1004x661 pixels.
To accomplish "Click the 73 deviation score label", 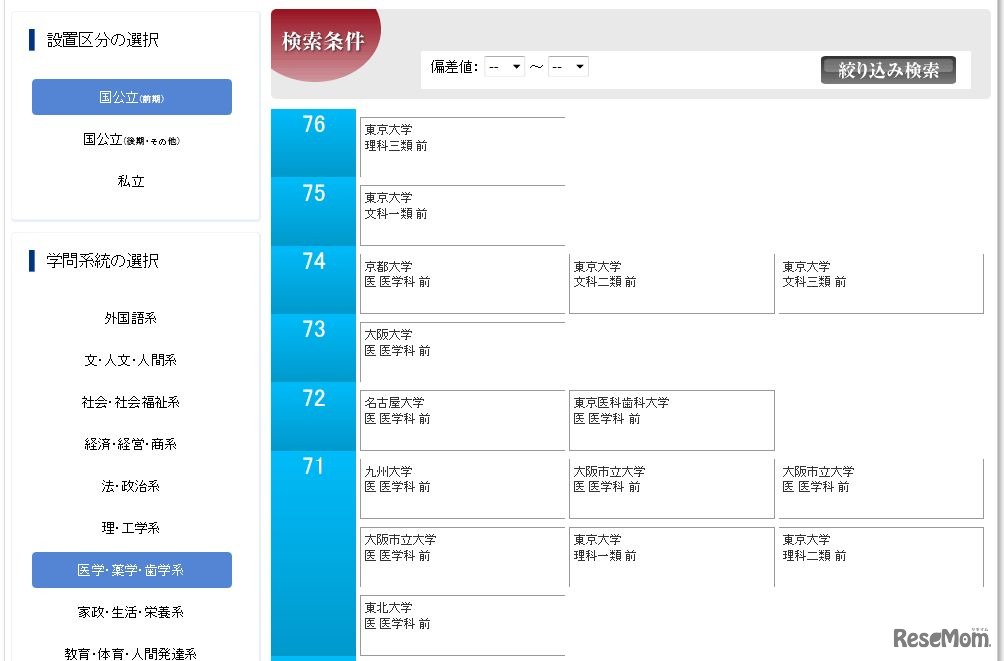I will point(314,329).
